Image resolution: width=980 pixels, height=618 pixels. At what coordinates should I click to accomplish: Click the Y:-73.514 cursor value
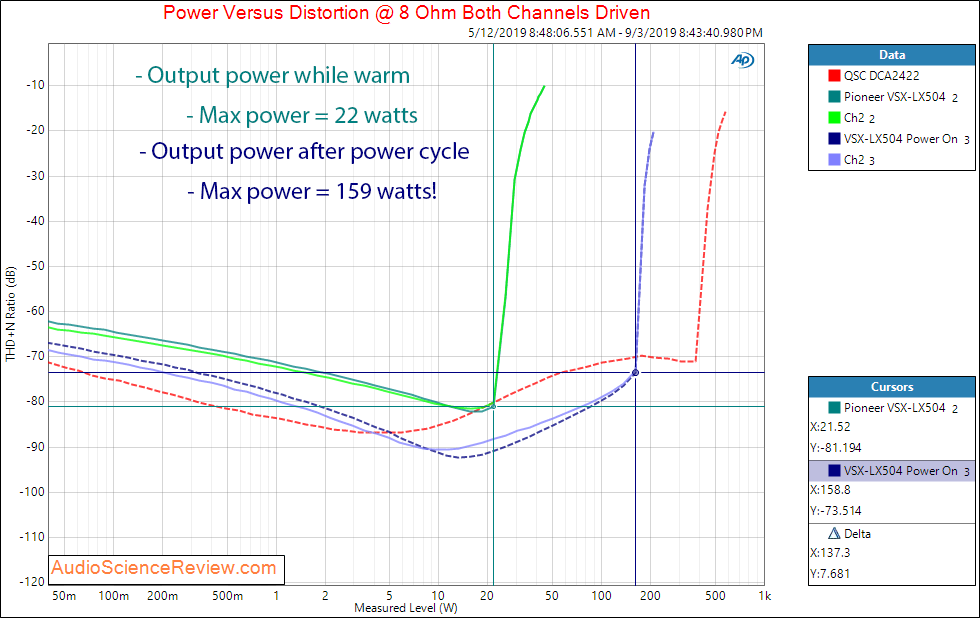click(836, 511)
